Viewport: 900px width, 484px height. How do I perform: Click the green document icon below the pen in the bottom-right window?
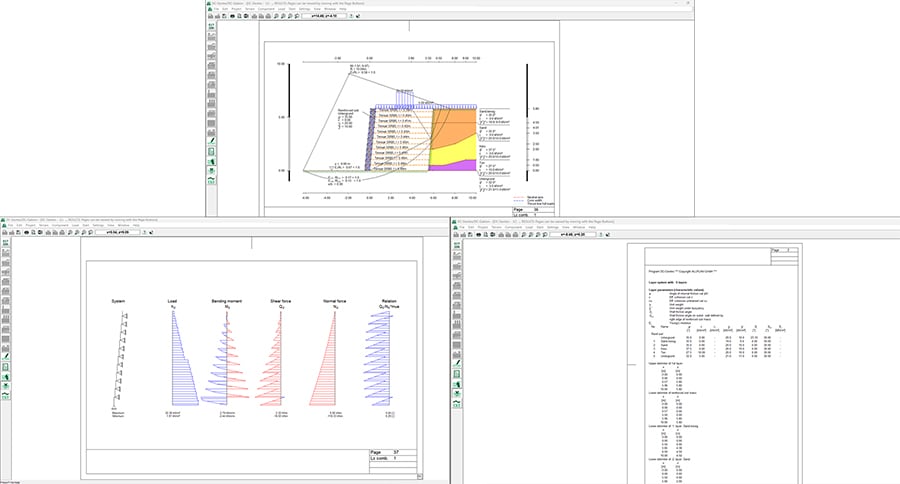(x=457, y=374)
